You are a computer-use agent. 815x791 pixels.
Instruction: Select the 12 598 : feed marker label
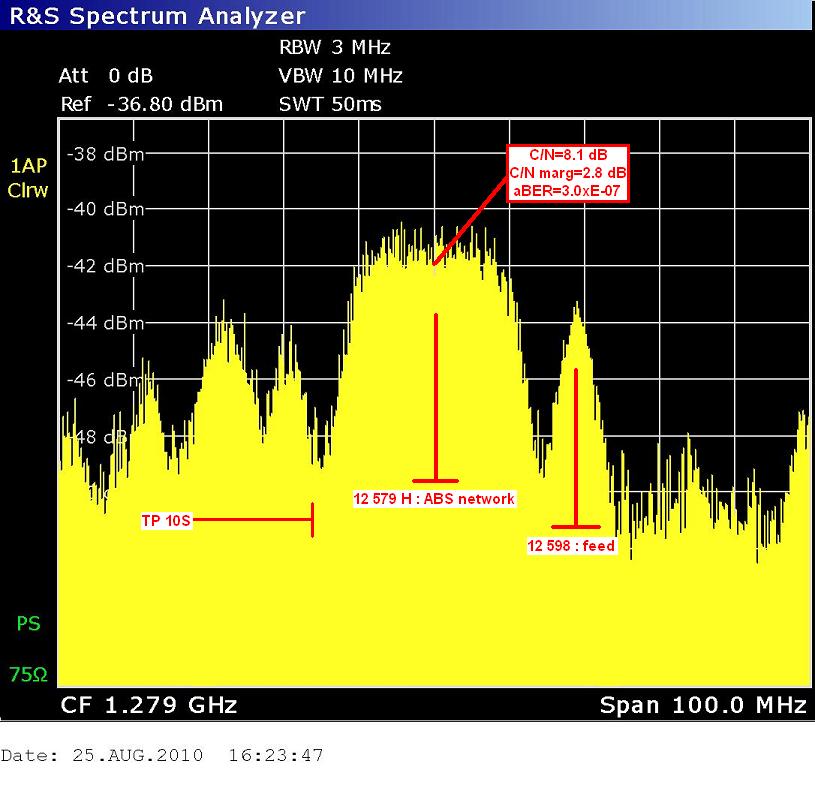pos(572,545)
